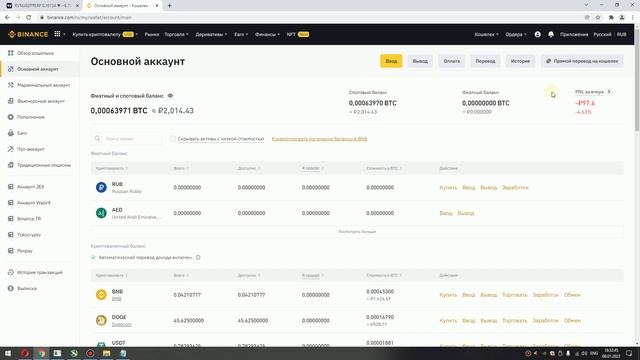Open the NFT menu item
This screenshot has height=360, width=640.
tap(298, 34)
